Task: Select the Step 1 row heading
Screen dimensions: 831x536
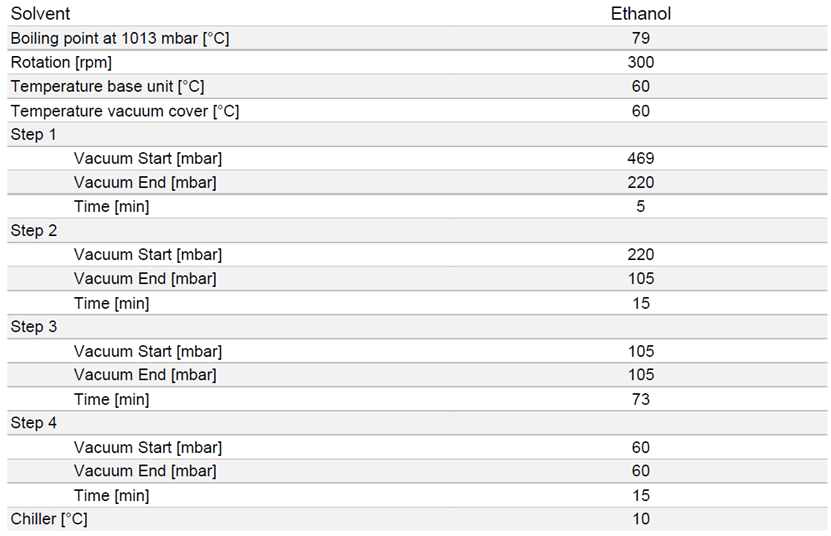Action: [34, 134]
